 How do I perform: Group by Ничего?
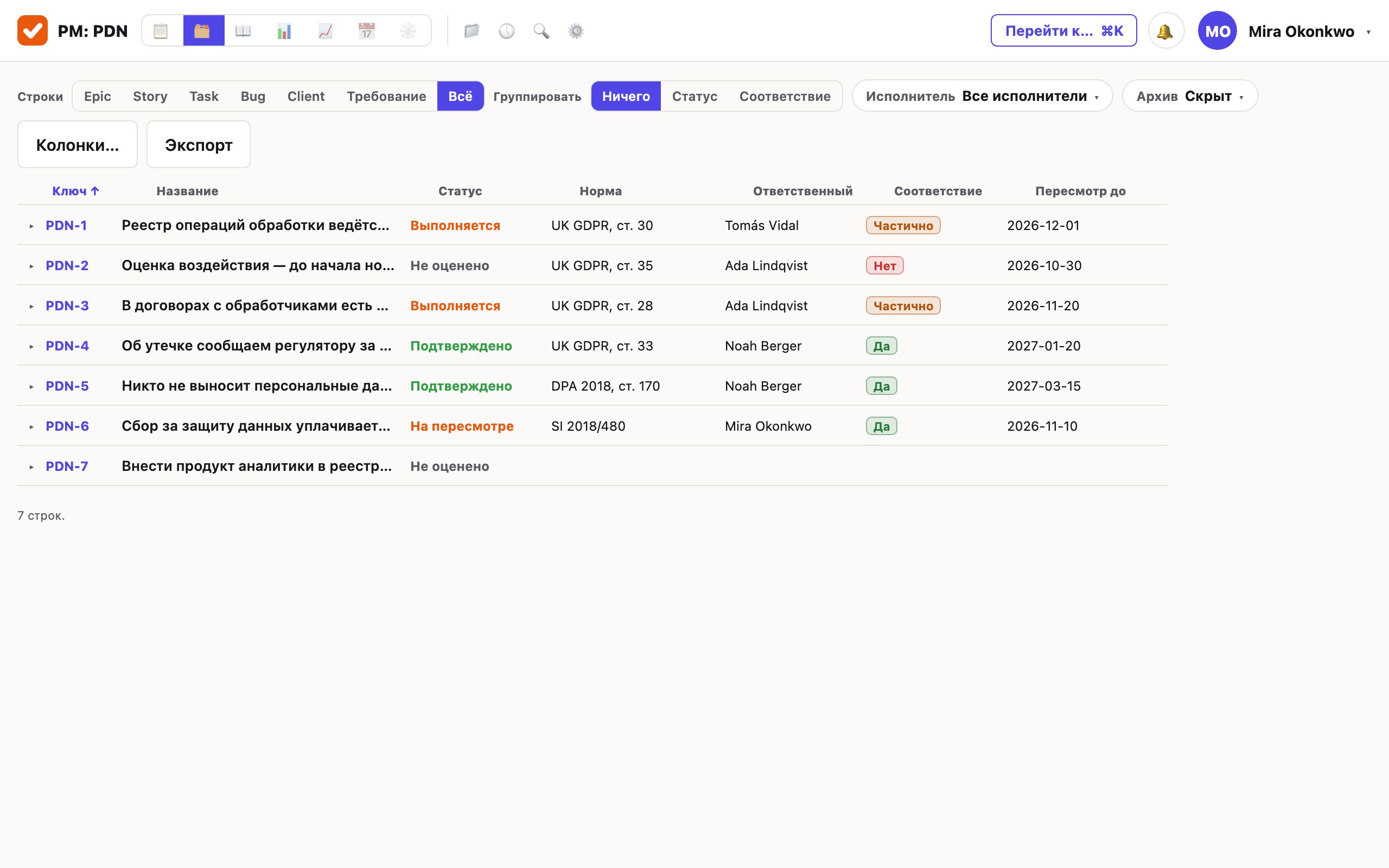click(626, 96)
